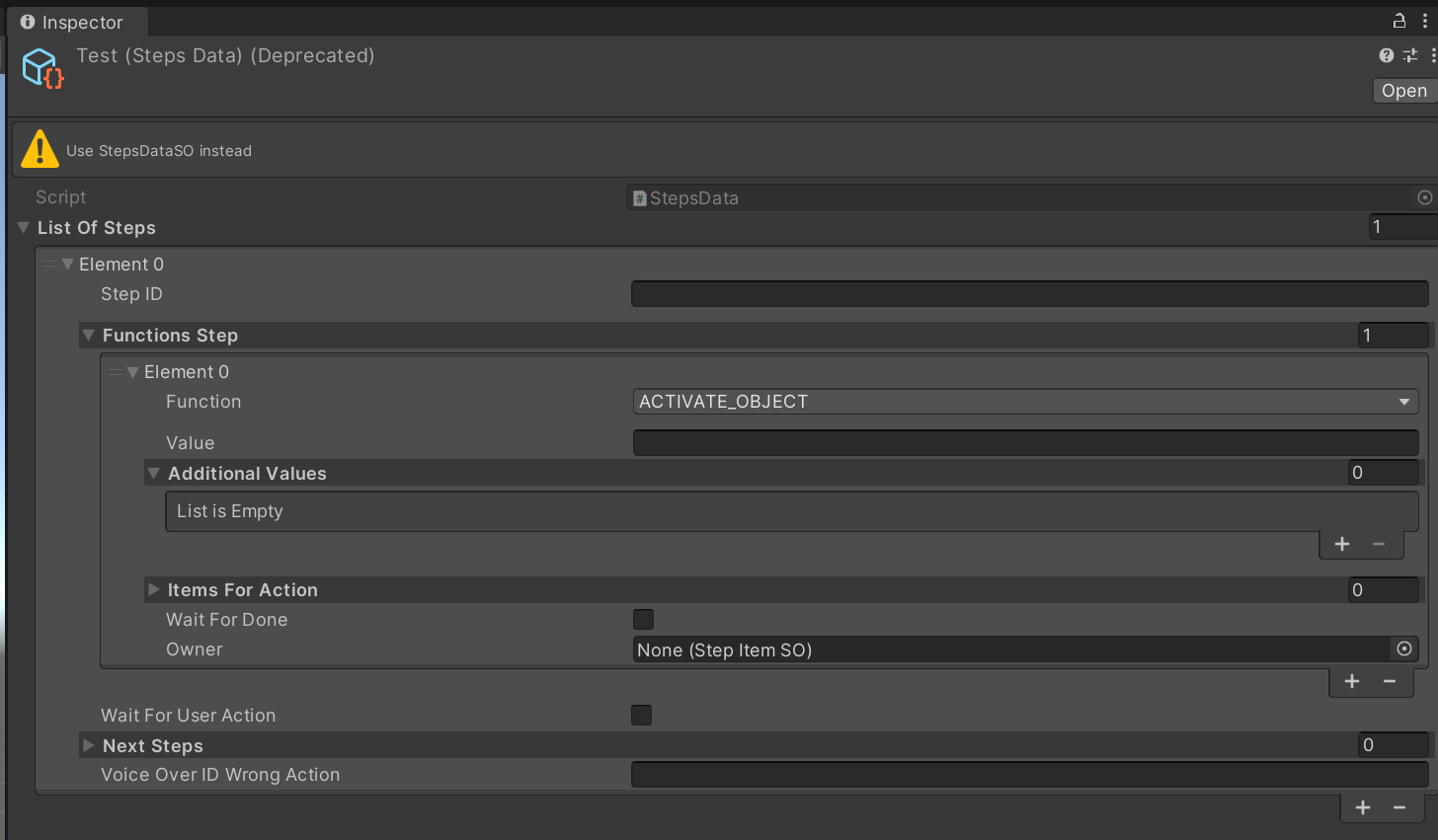Screen dimensions: 1438x840
Task: Open the preset selector icon
Action: point(1410,56)
